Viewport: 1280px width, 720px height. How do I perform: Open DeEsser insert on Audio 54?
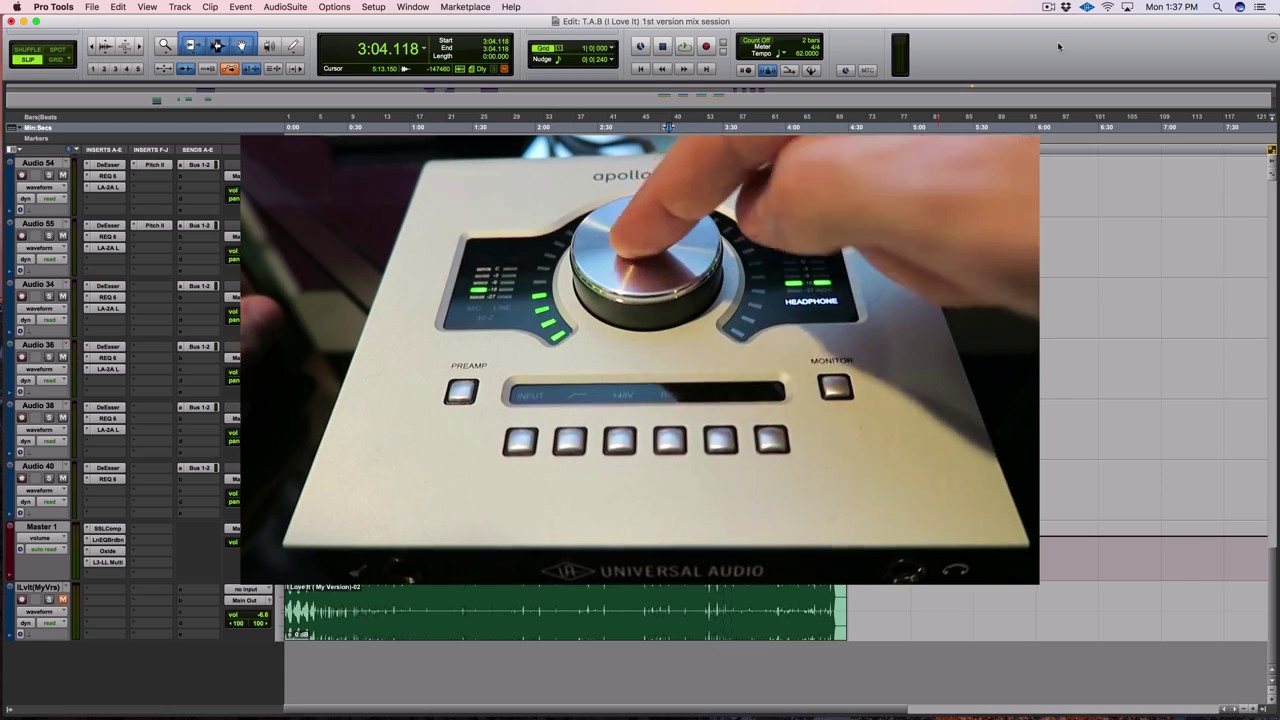coord(105,165)
